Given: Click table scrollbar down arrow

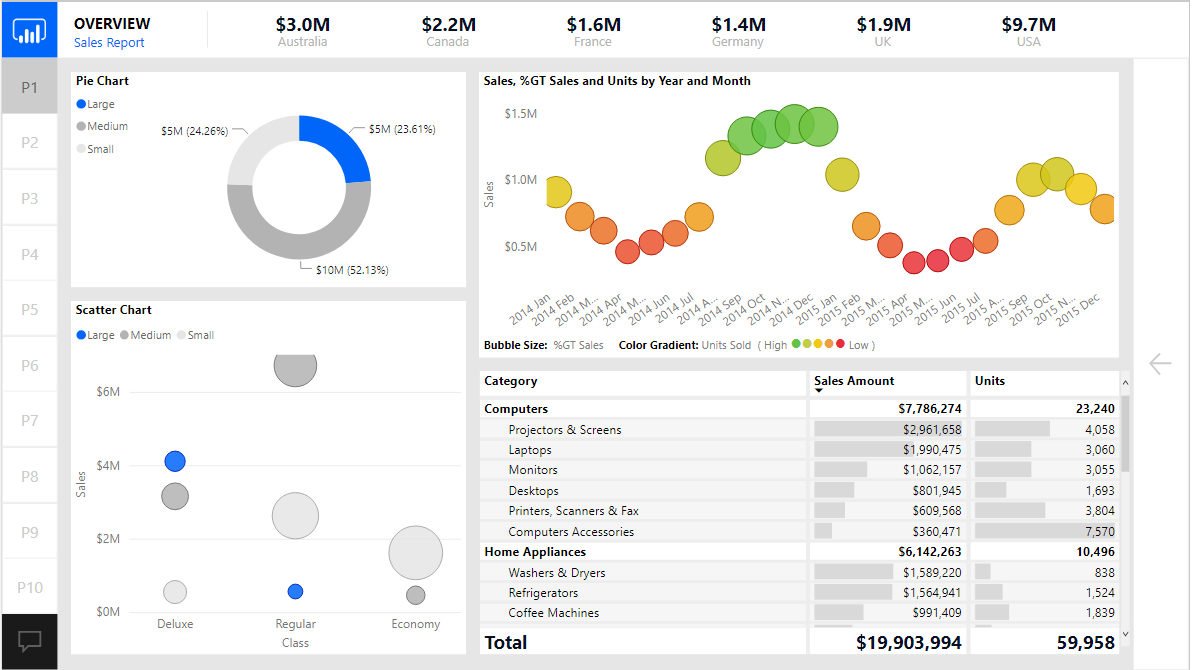Looking at the screenshot, I should (x=1125, y=633).
